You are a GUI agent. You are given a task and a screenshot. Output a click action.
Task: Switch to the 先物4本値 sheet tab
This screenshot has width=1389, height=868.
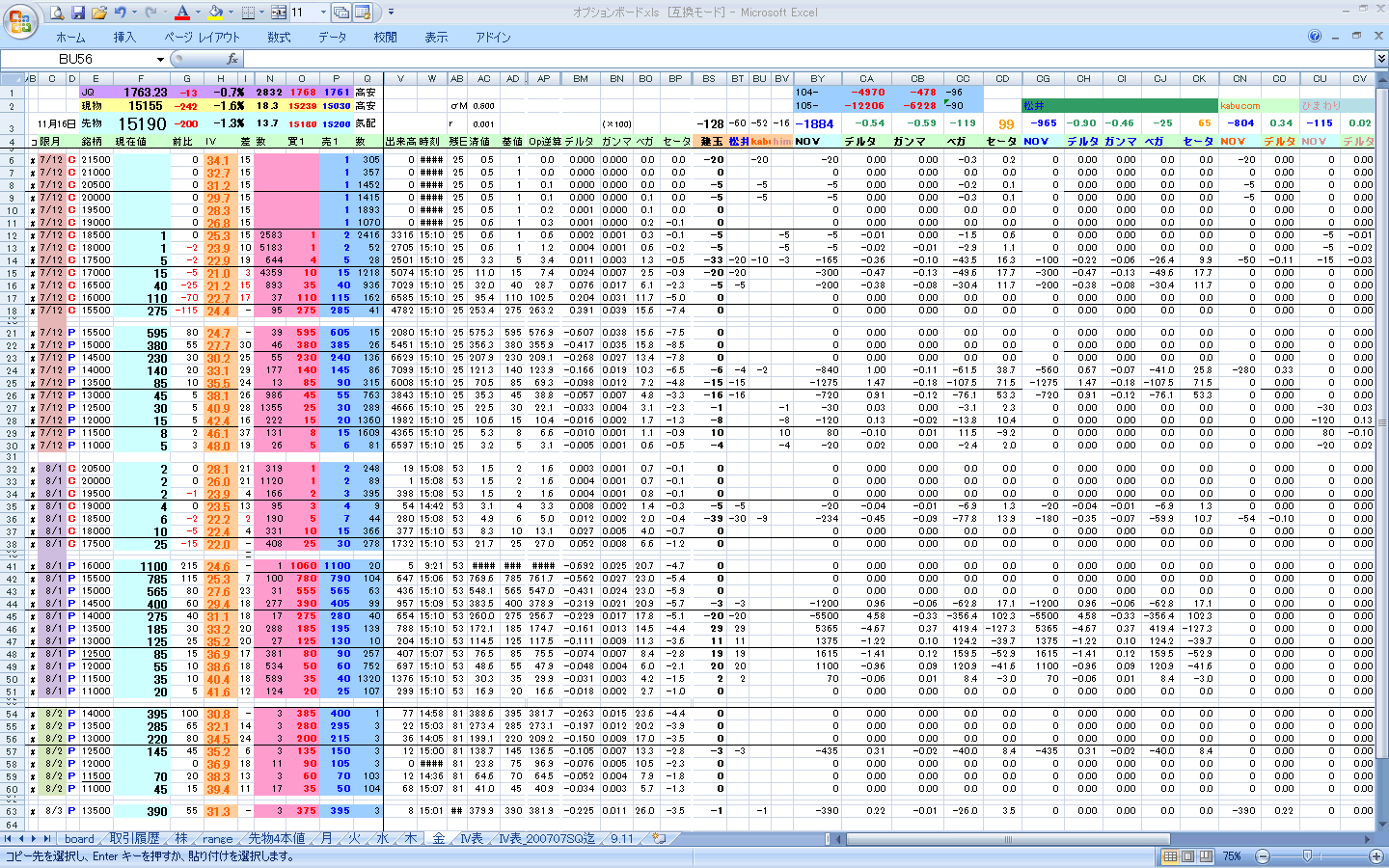point(276,839)
